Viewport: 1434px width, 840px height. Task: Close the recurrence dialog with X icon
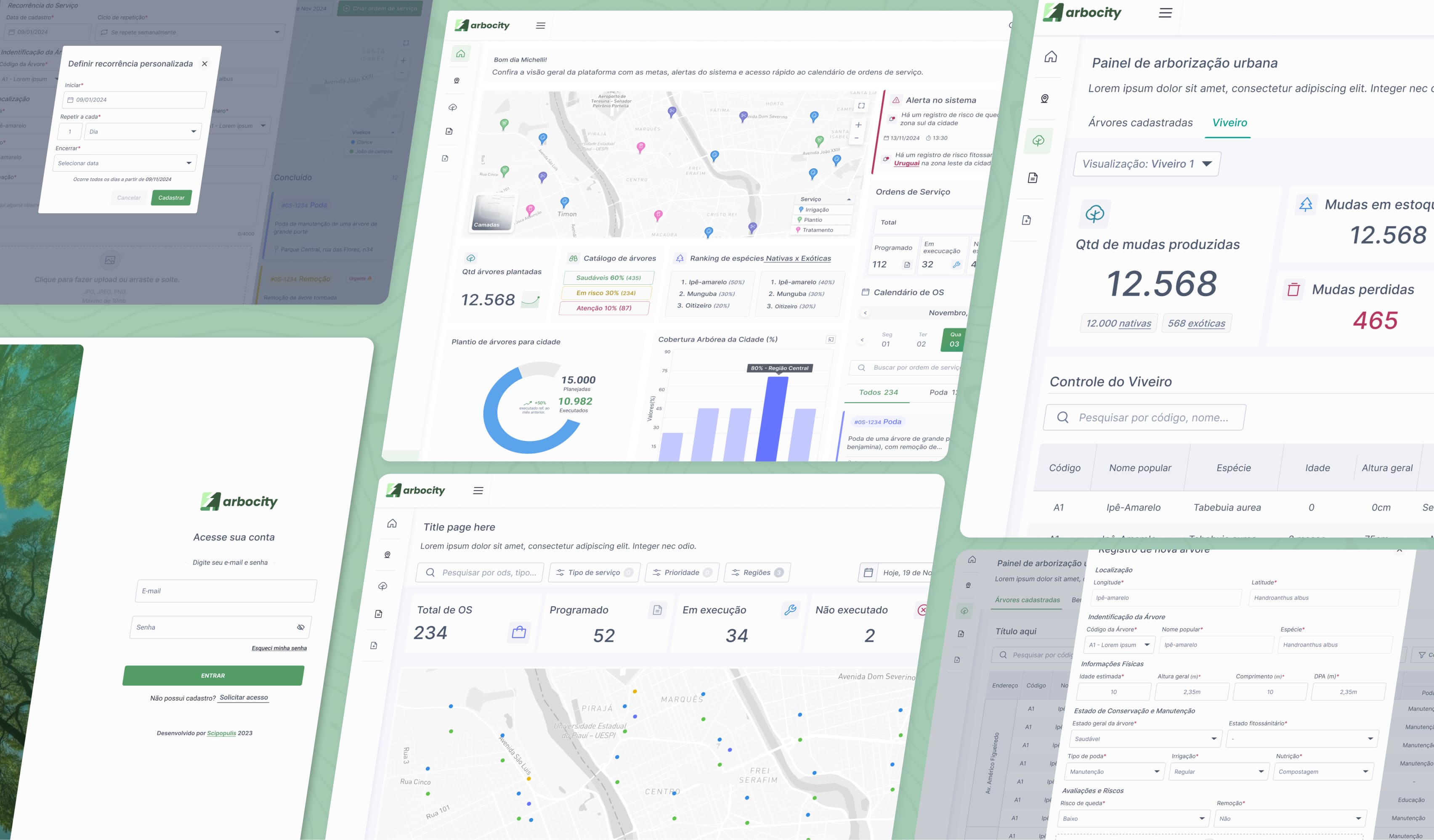[x=204, y=64]
